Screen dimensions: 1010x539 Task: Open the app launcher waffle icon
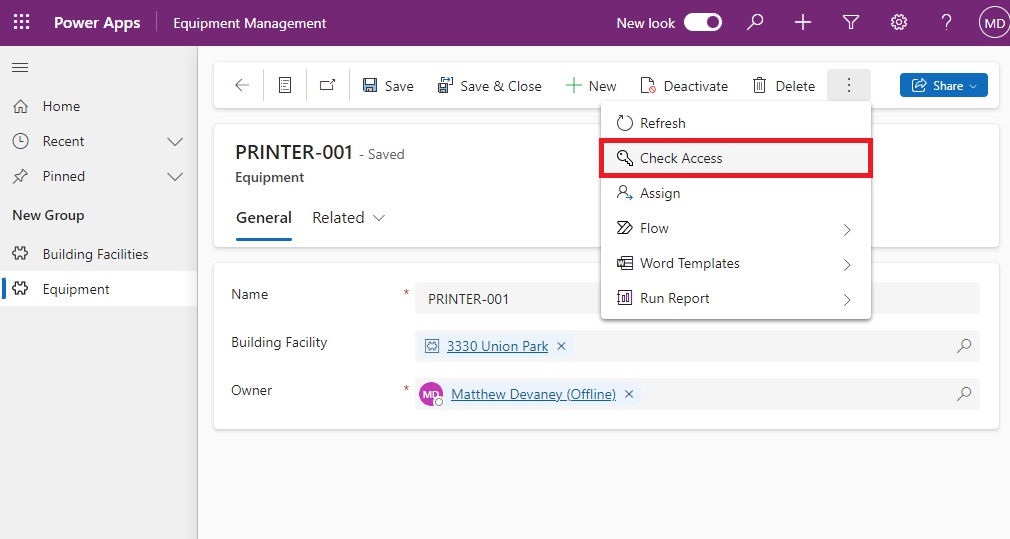click(x=21, y=23)
